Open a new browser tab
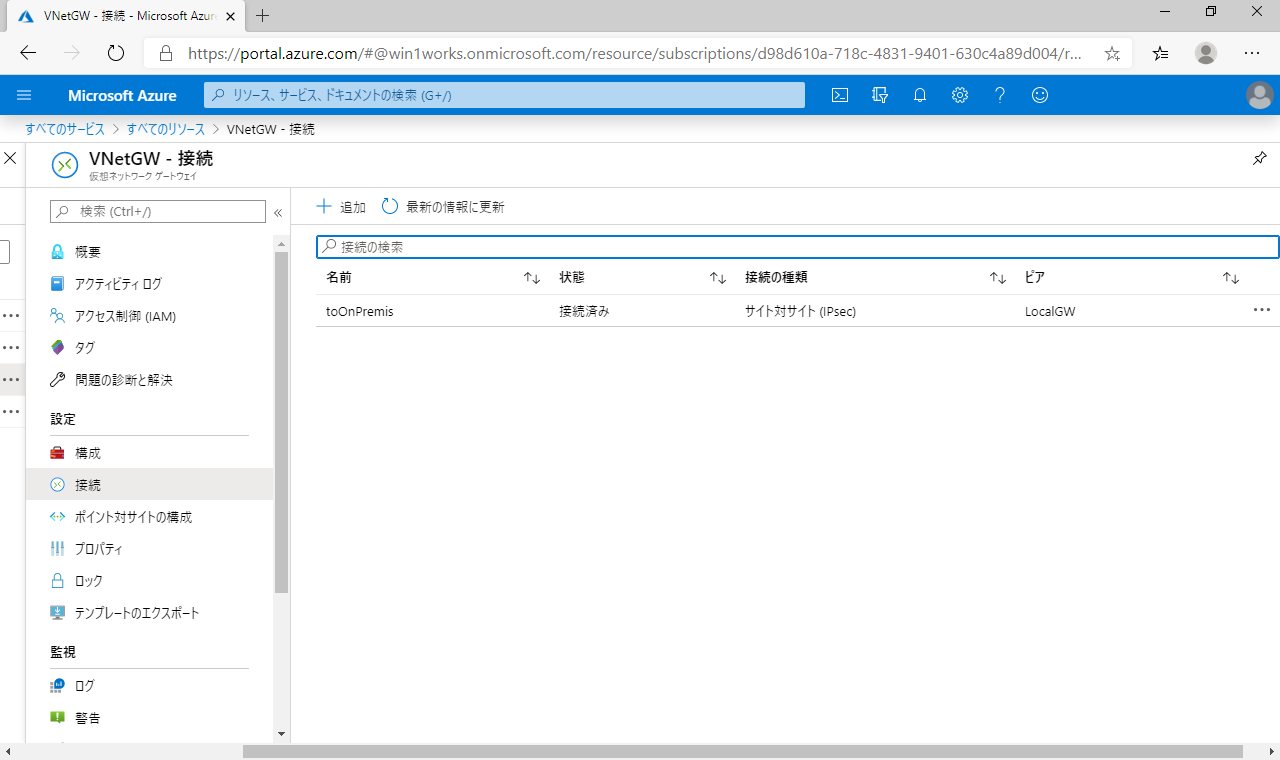Screen dimensions: 1280x760 (x=263, y=15)
